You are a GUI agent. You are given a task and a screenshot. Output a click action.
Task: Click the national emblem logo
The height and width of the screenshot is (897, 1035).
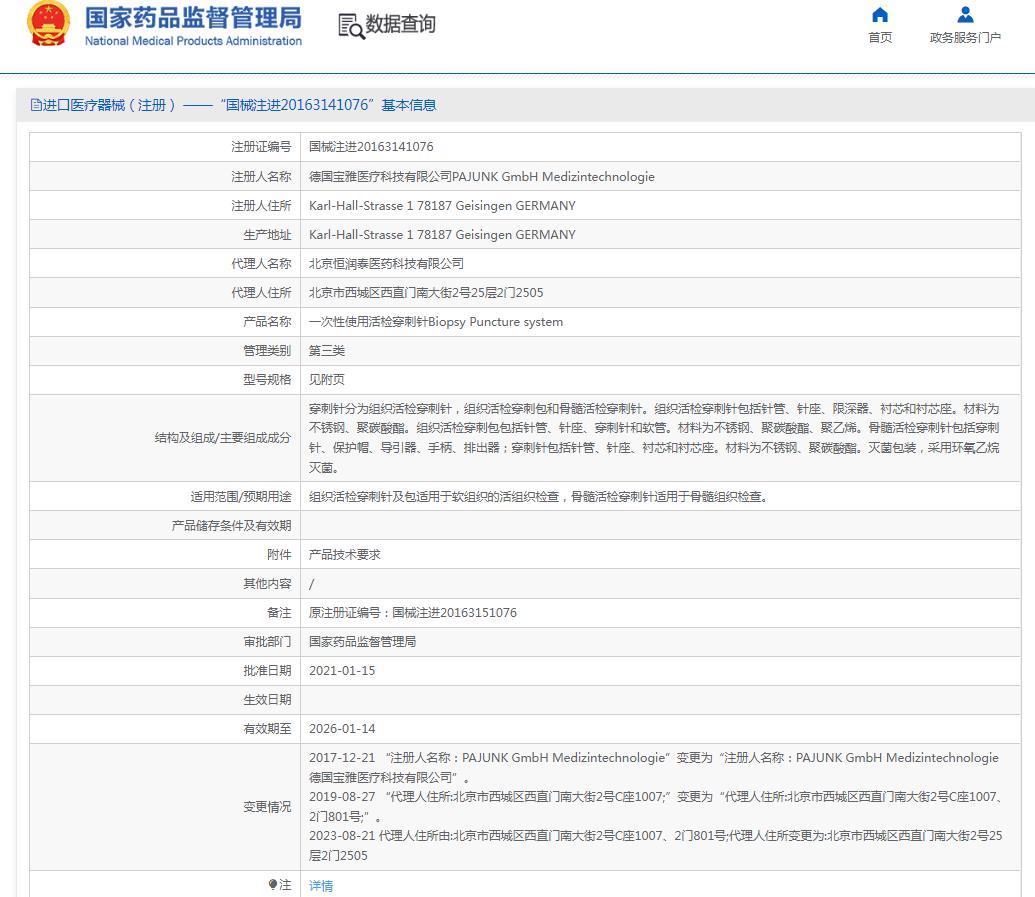(x=48, y=24)
